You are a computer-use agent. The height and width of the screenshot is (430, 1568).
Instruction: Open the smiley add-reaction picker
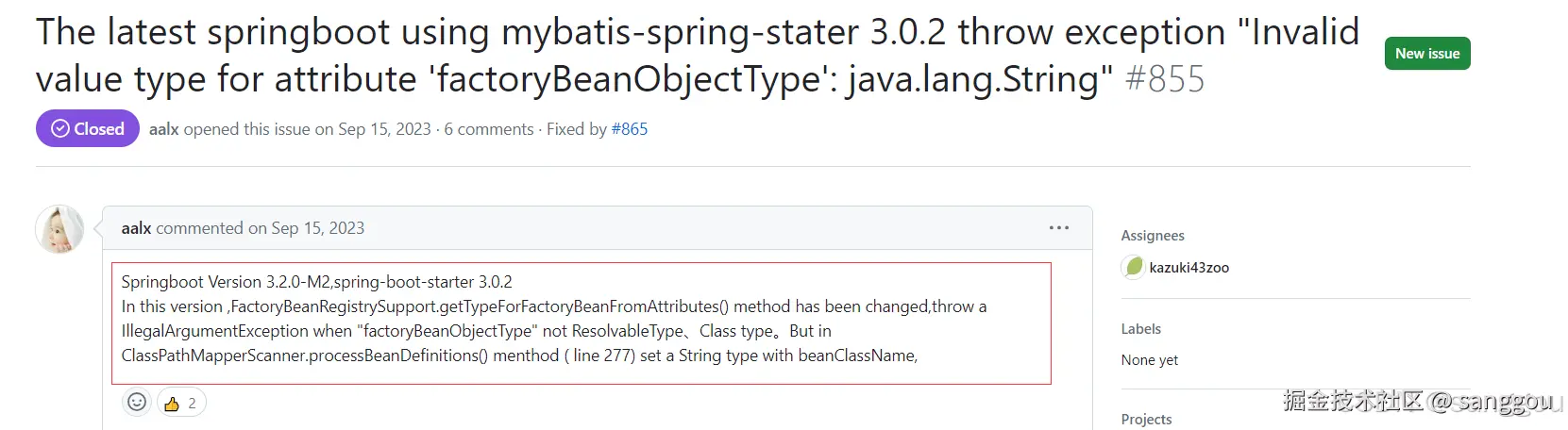click(137, 403)
